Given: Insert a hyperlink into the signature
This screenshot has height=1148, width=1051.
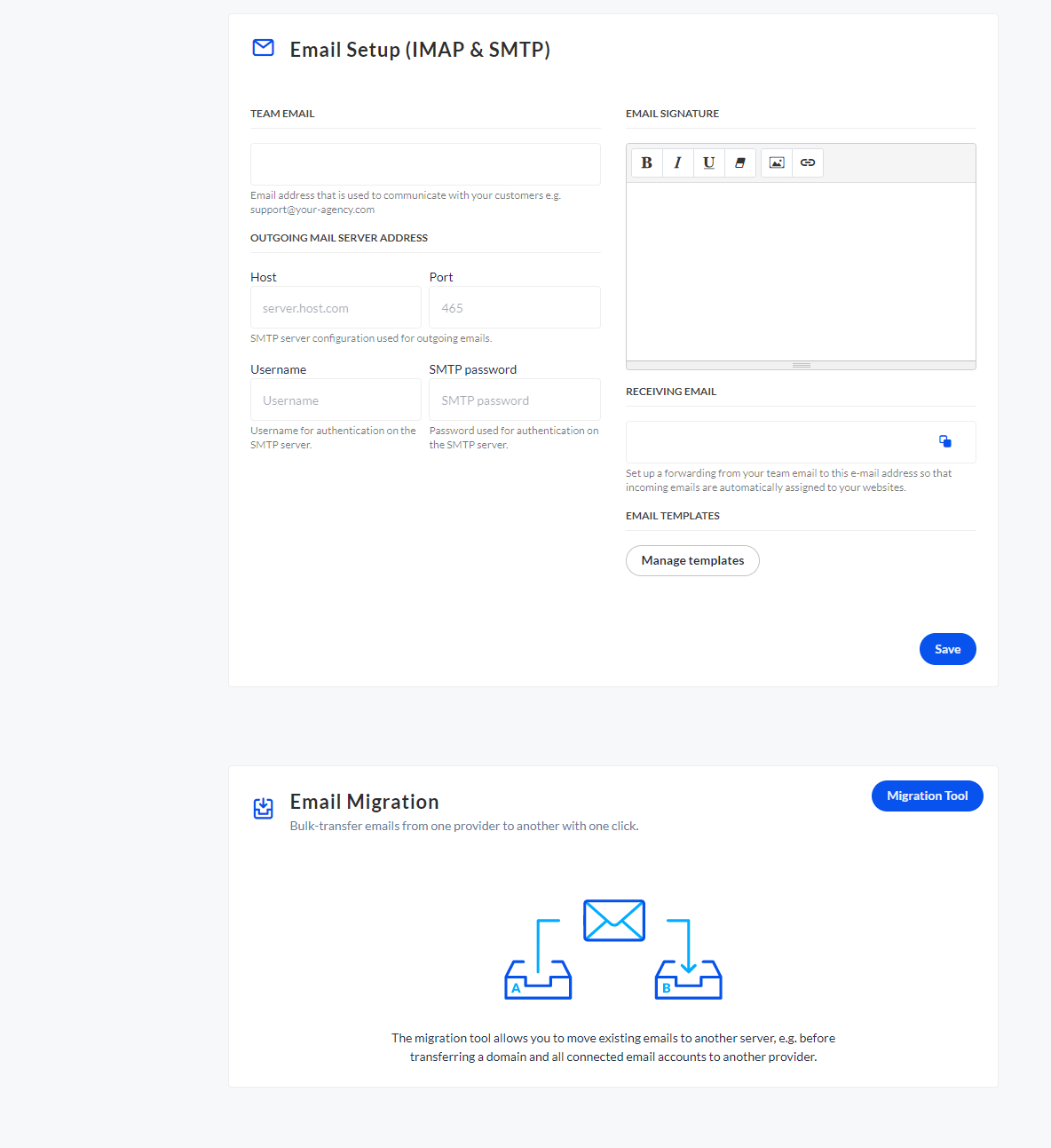Looking at the screenshot, I should point(808,163).
